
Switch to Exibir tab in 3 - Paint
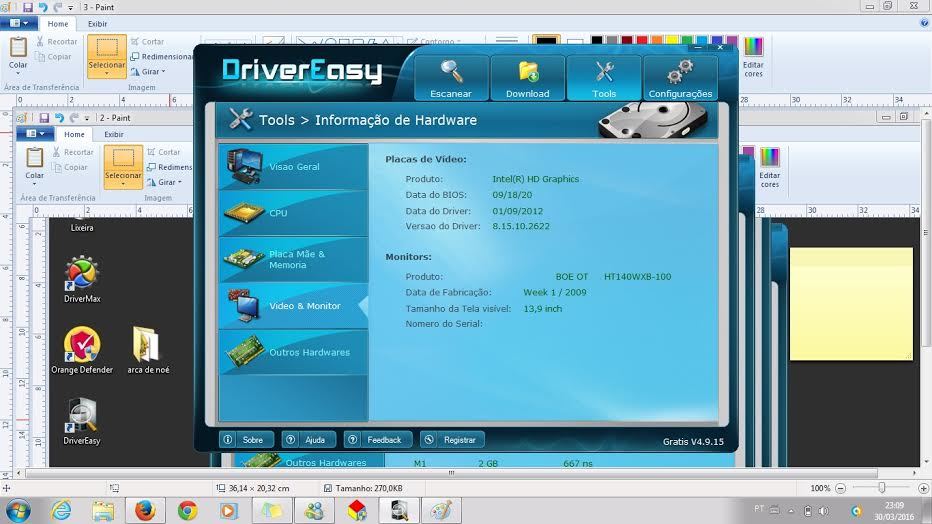pos(97,24)
